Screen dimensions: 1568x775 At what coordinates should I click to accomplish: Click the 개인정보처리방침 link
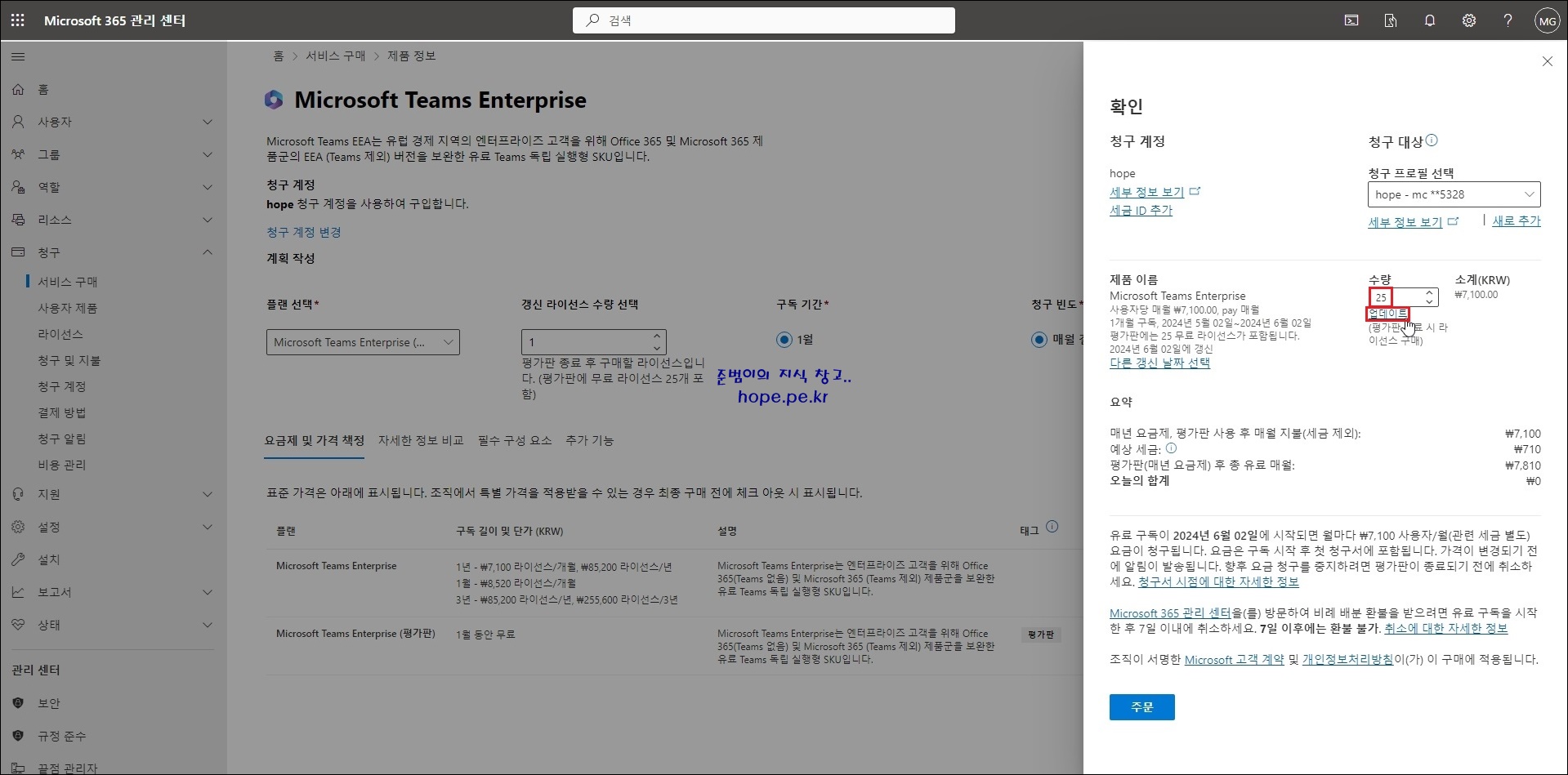tap(1348, 660)
